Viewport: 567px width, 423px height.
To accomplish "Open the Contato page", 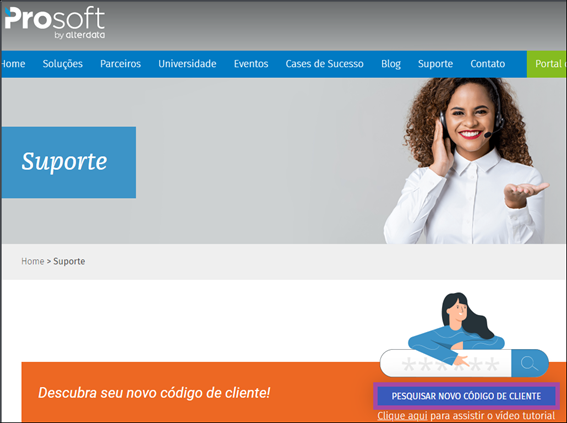I will click(487, 64).
